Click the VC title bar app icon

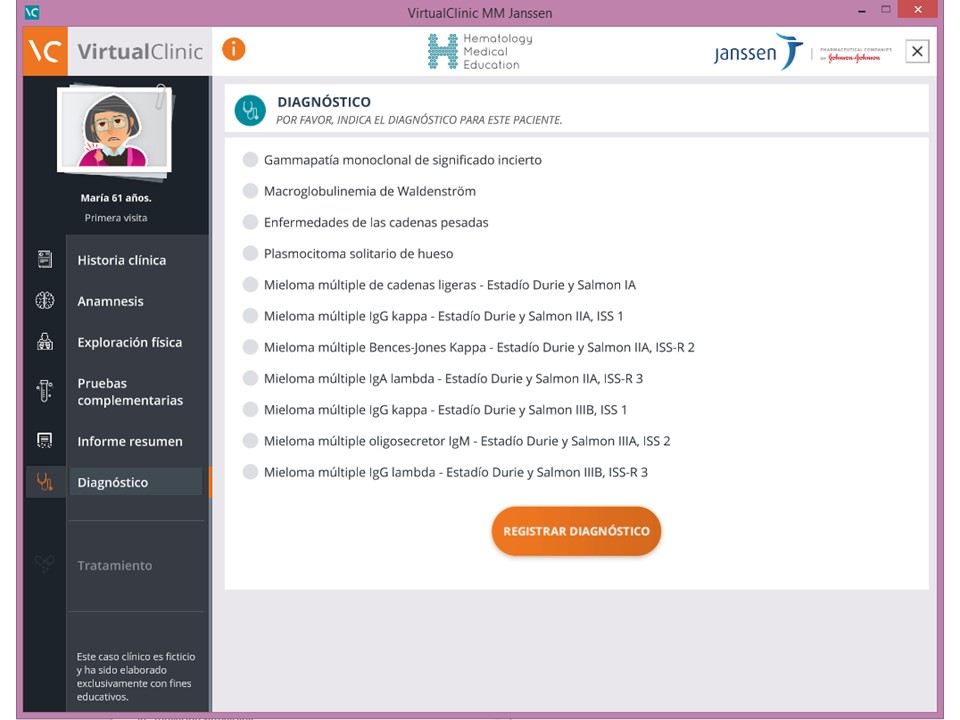pyautogui.click(x=32, y=12)
